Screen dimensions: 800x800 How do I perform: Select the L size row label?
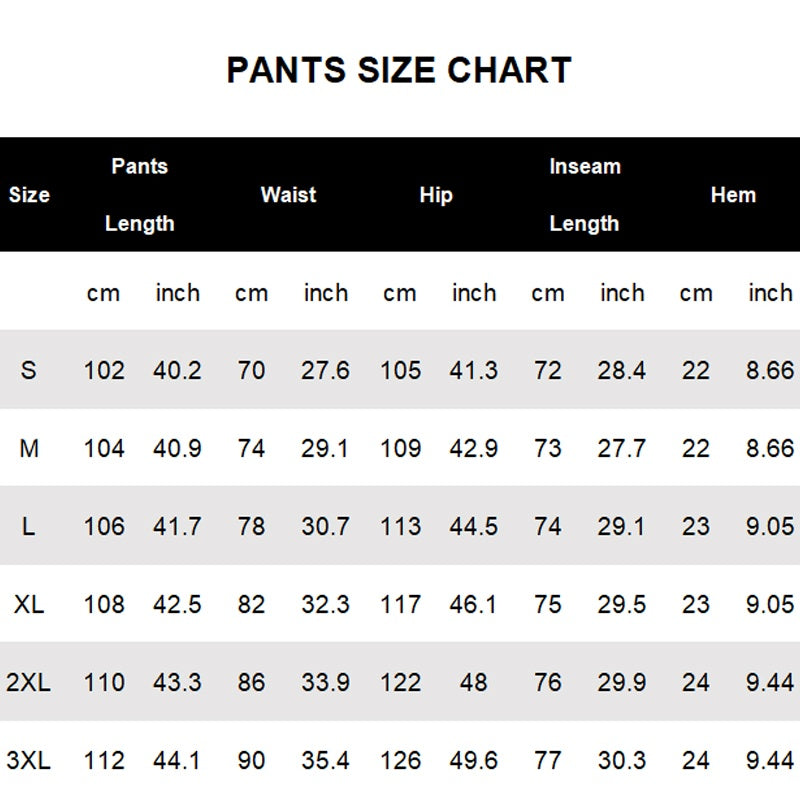[x=28, y=526]
